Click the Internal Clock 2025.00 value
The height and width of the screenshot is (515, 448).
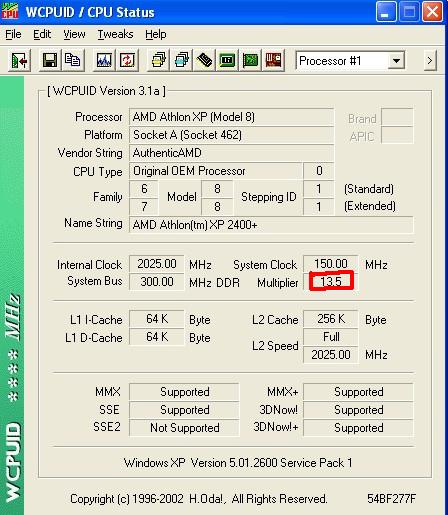click(157, 264)
